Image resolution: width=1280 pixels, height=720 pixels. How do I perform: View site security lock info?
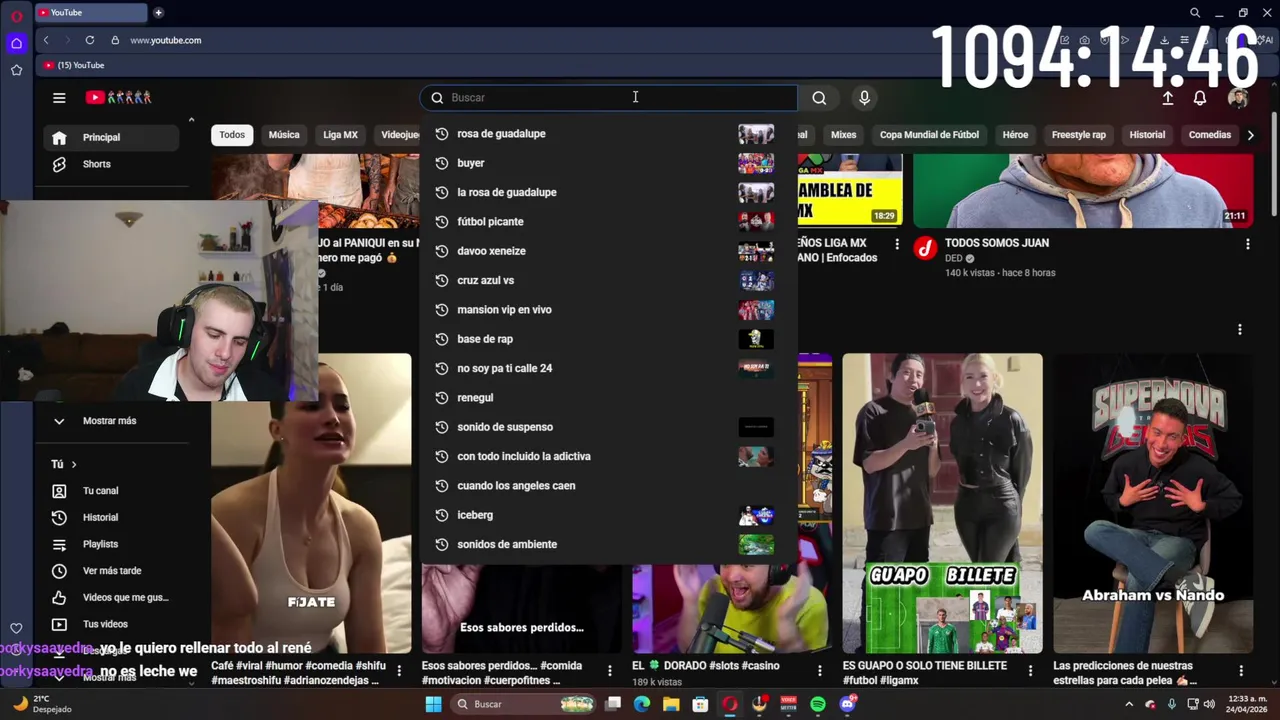point(115,40)
